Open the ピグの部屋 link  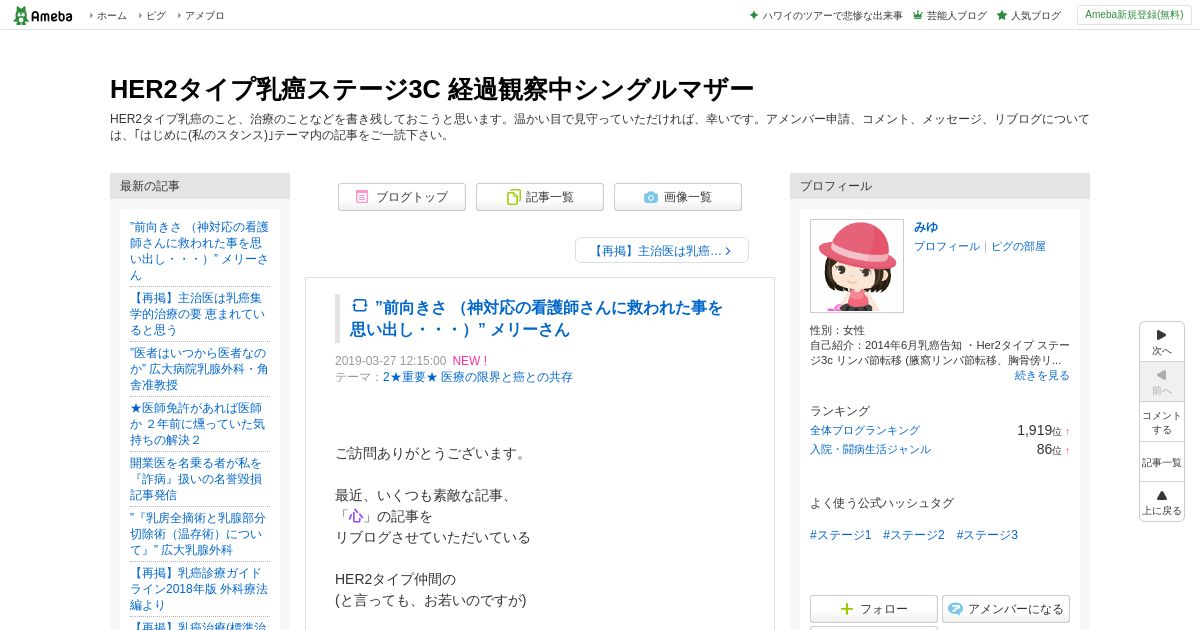tap(1018, 246)
